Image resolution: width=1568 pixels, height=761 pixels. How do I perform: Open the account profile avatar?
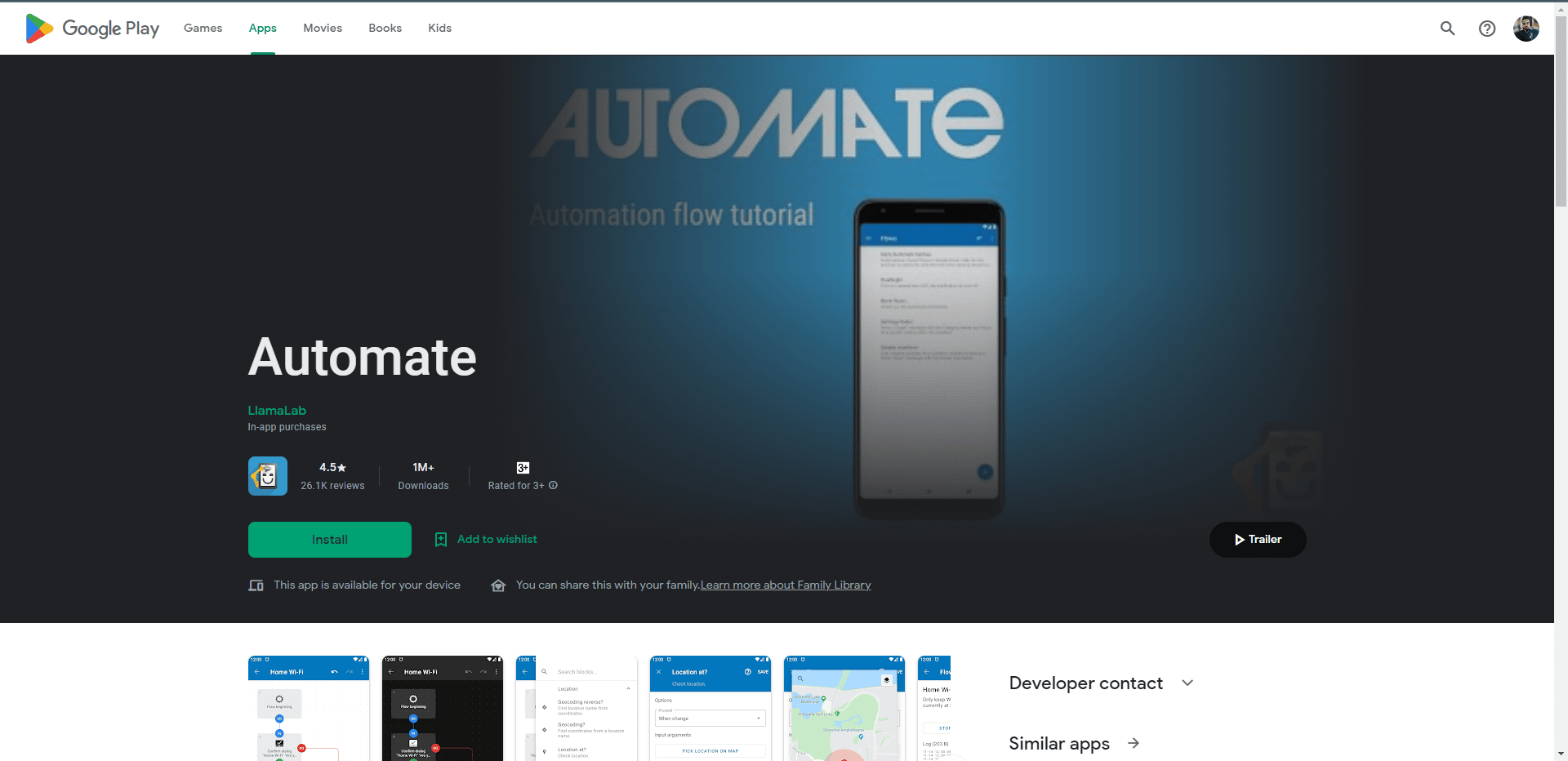tap(1526, 29)
